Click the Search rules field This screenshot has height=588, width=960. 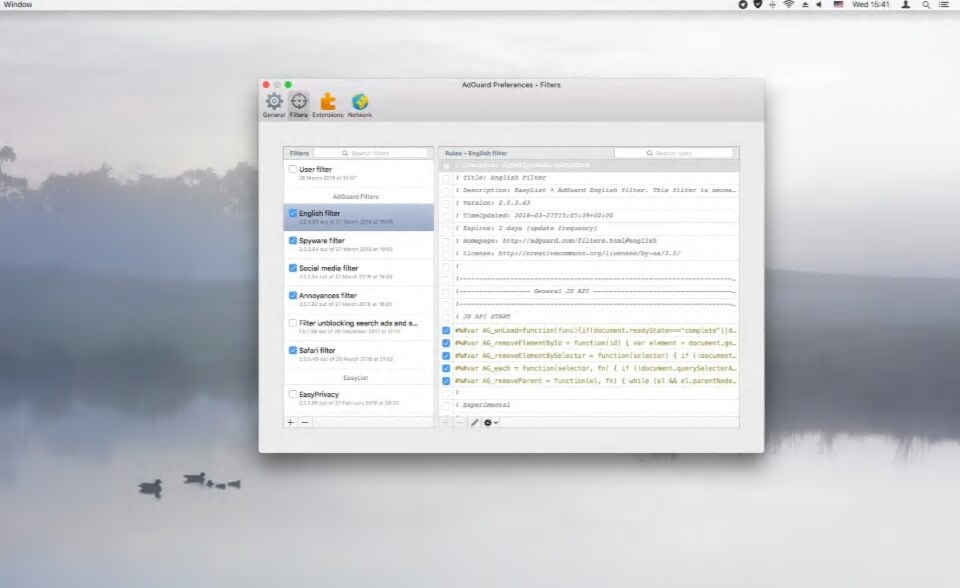(673, 153)
